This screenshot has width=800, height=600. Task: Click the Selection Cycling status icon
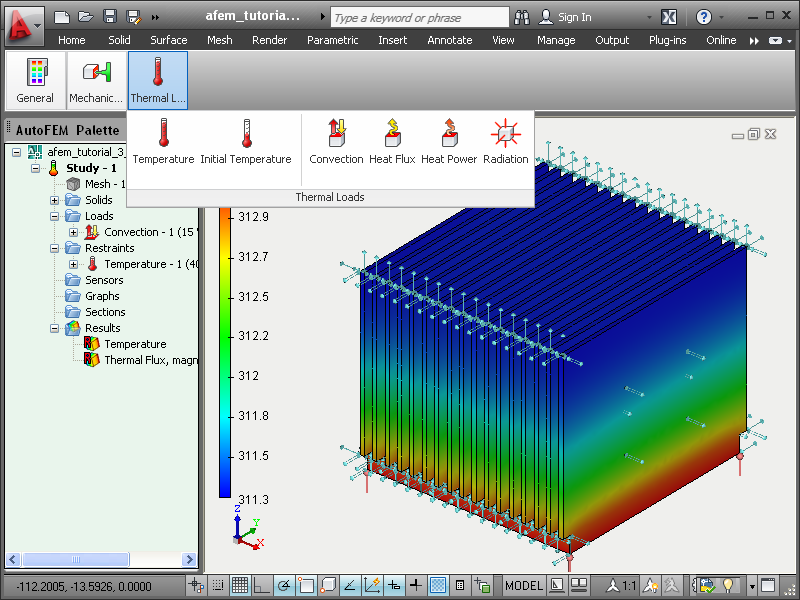pyautogui.click(x=482, y=585)
